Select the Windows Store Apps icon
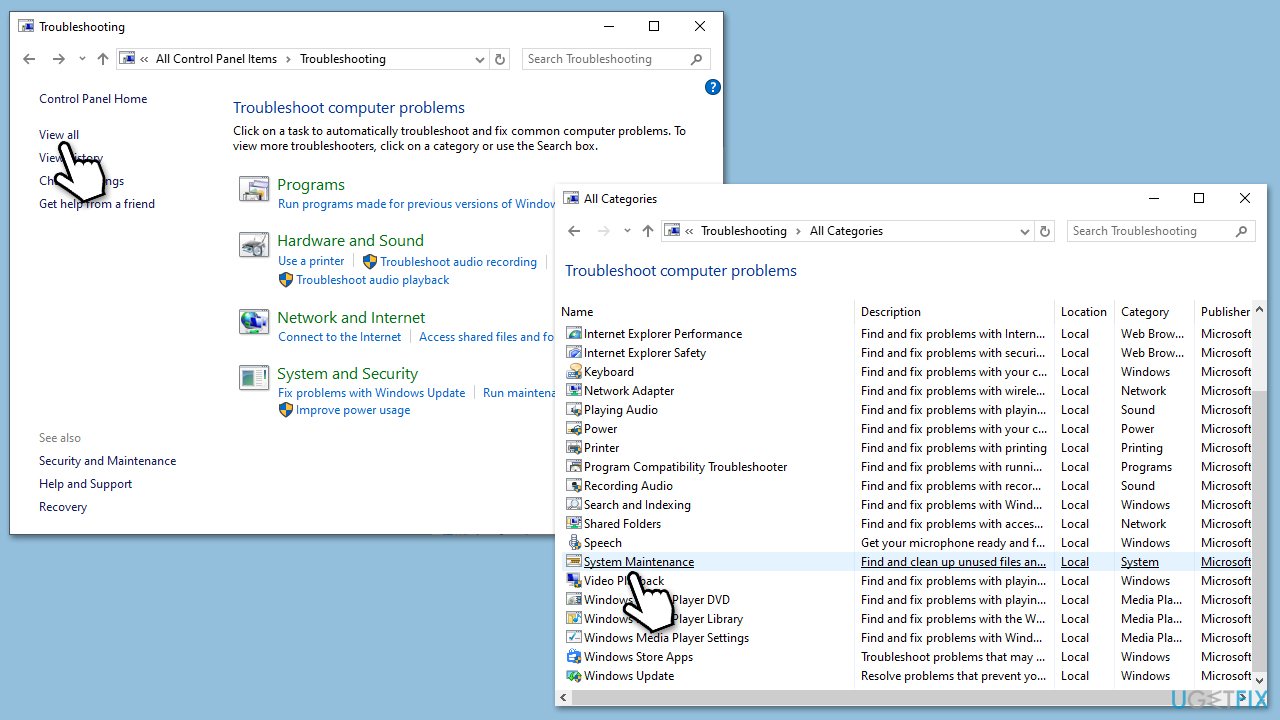 click(573, 657)
